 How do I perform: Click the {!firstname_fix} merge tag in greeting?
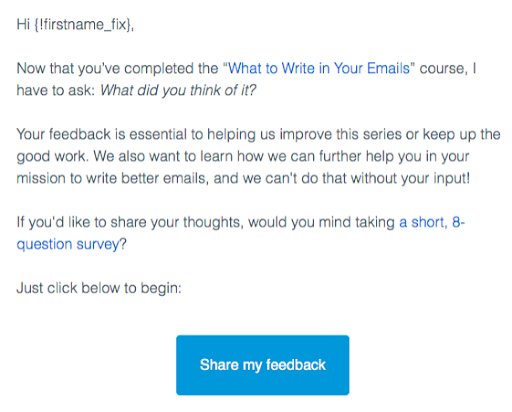pyautogui.click(x=82, y=25)
